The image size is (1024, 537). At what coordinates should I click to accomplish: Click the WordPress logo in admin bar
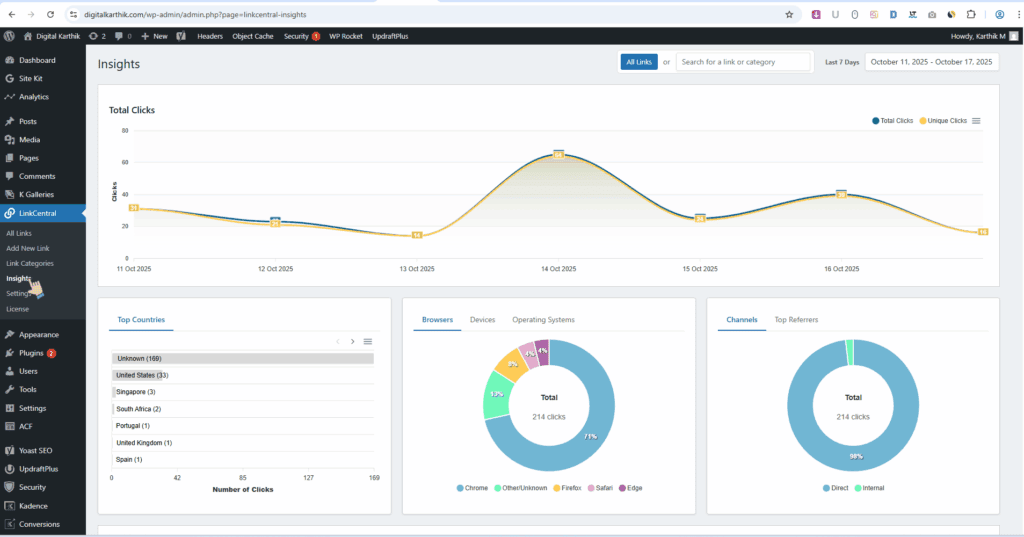[9, 35]
